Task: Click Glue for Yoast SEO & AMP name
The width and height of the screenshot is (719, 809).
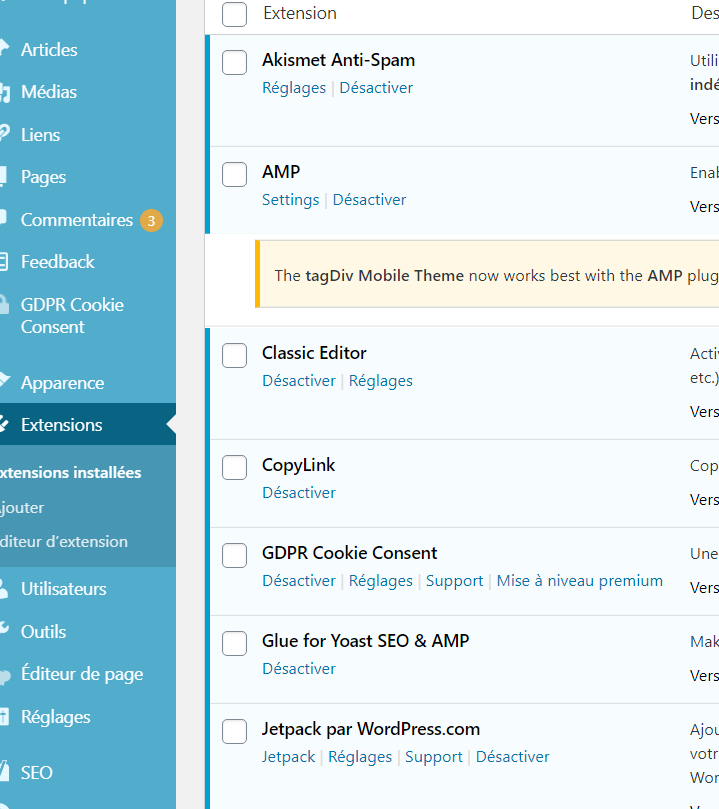Action: pos(366,641)
